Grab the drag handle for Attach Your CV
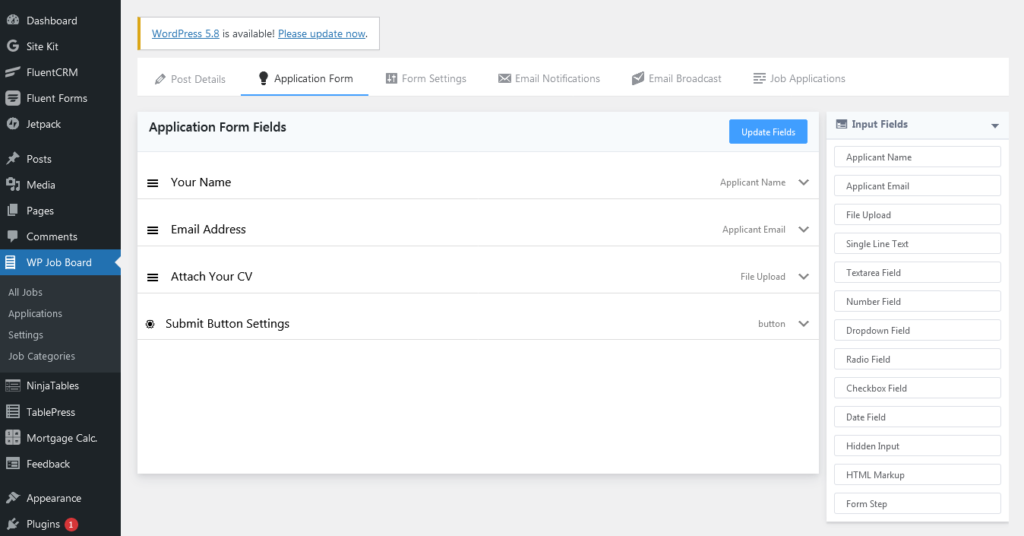The width and height of the screenshot is (1024, 536). tap(153, 277)
